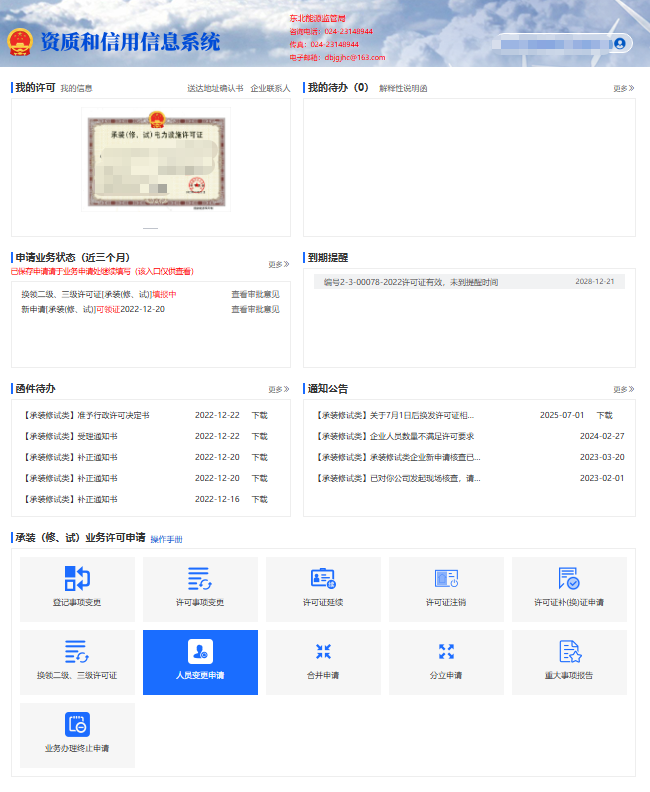Click the 合并申请 icon

tap(323, 652)
